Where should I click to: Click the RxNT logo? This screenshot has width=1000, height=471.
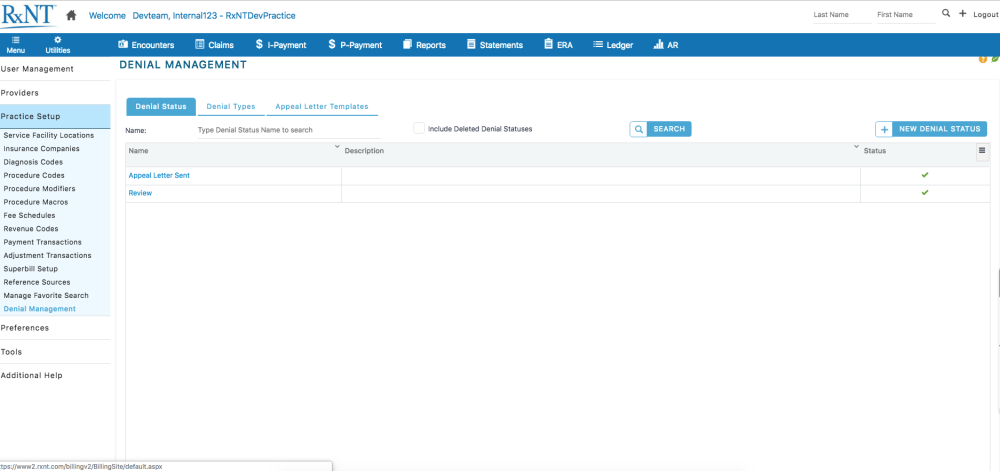(x=28, y=15)
